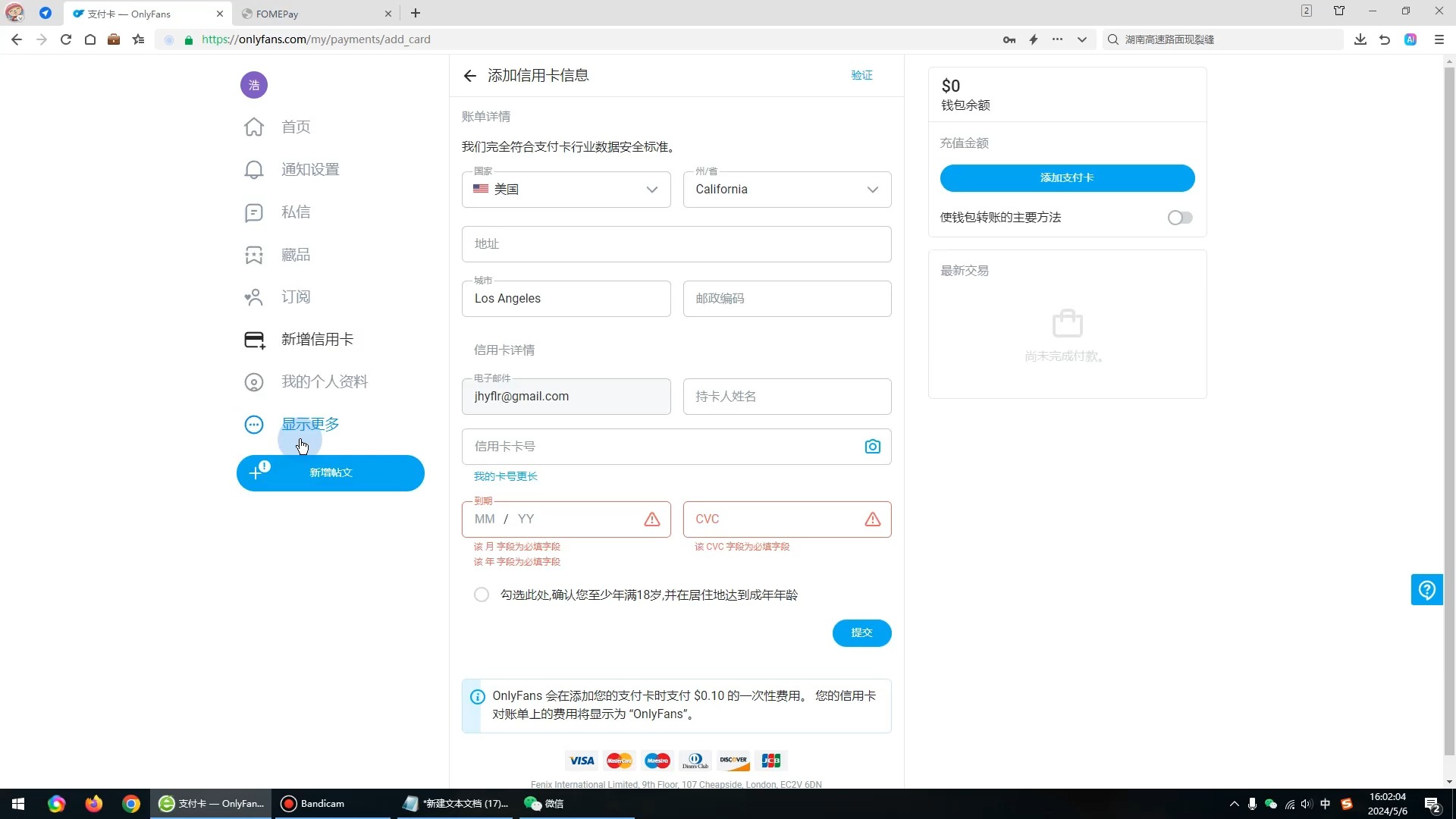Open the Home icon in the sidebar
The width and height of the screenshot is (1456, 819).
(x=254, y=127)
